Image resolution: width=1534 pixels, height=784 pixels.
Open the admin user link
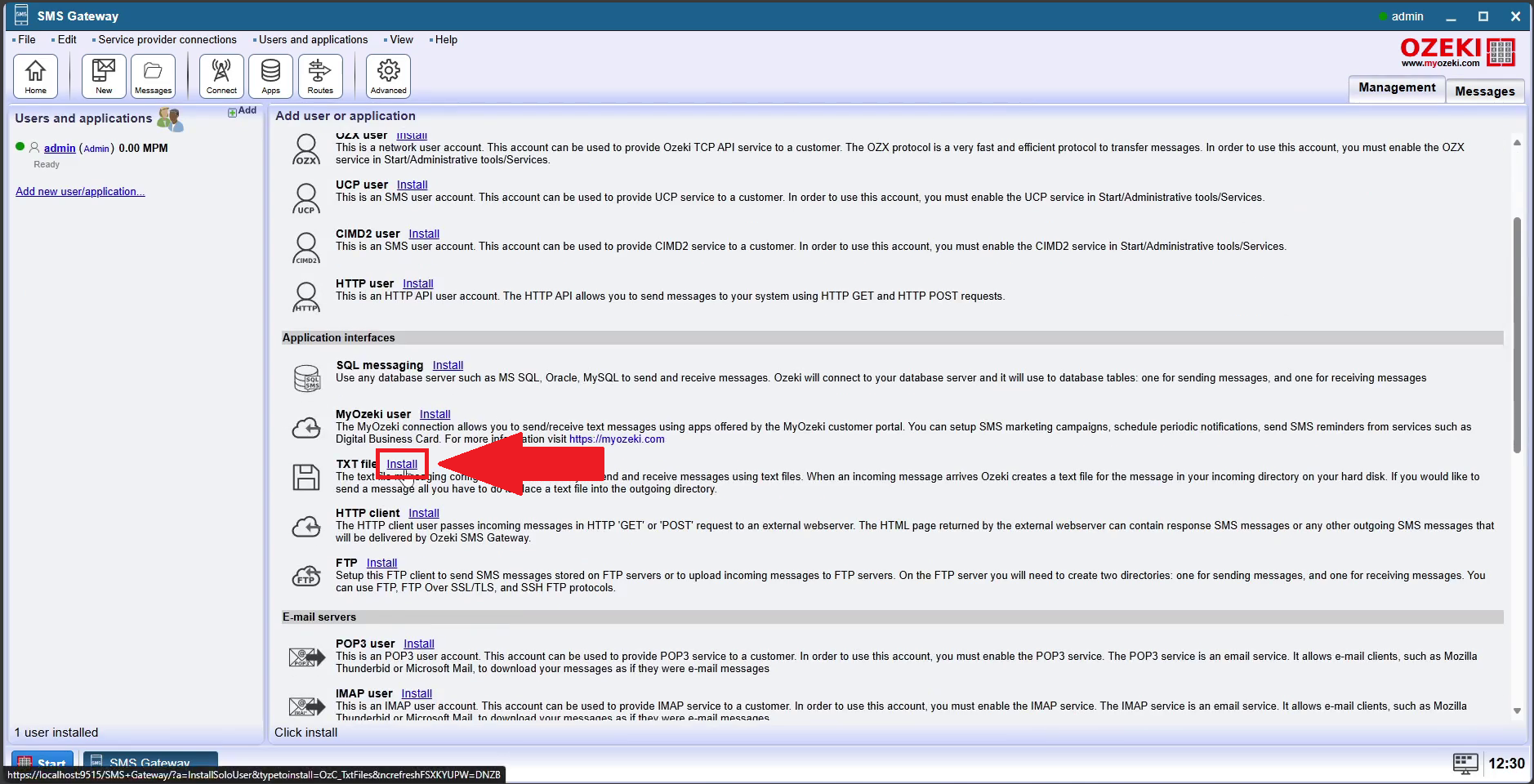click(60, 148)
